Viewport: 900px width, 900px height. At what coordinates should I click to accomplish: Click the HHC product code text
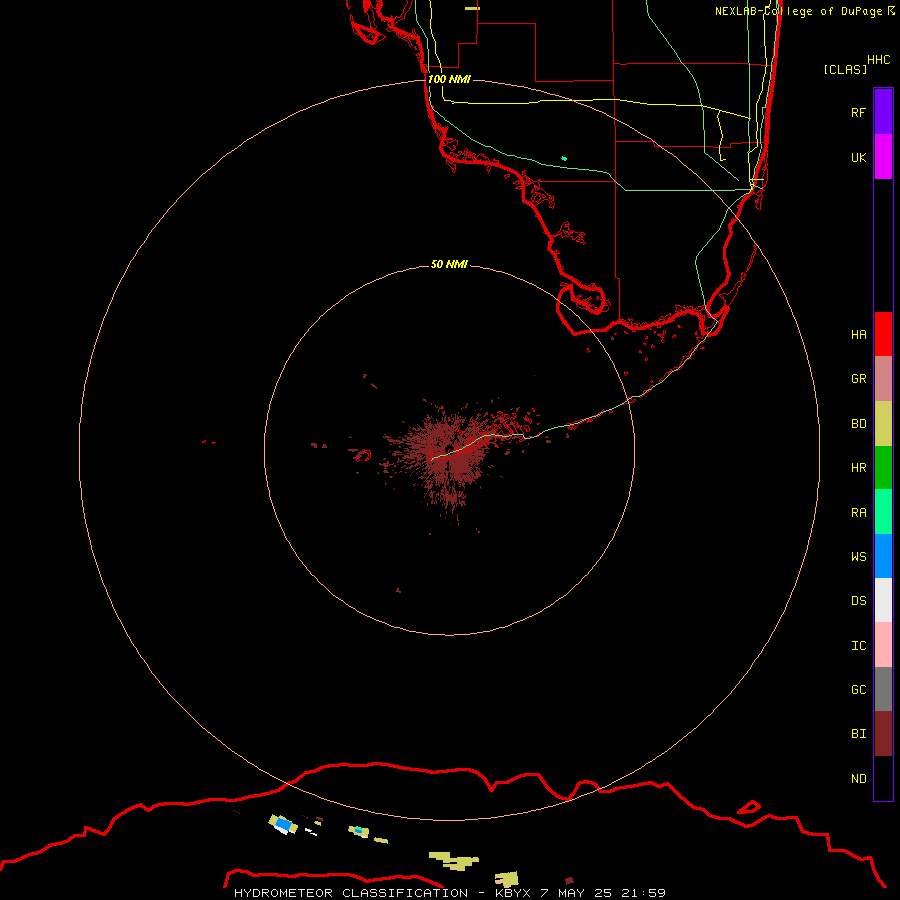point(878,60)
